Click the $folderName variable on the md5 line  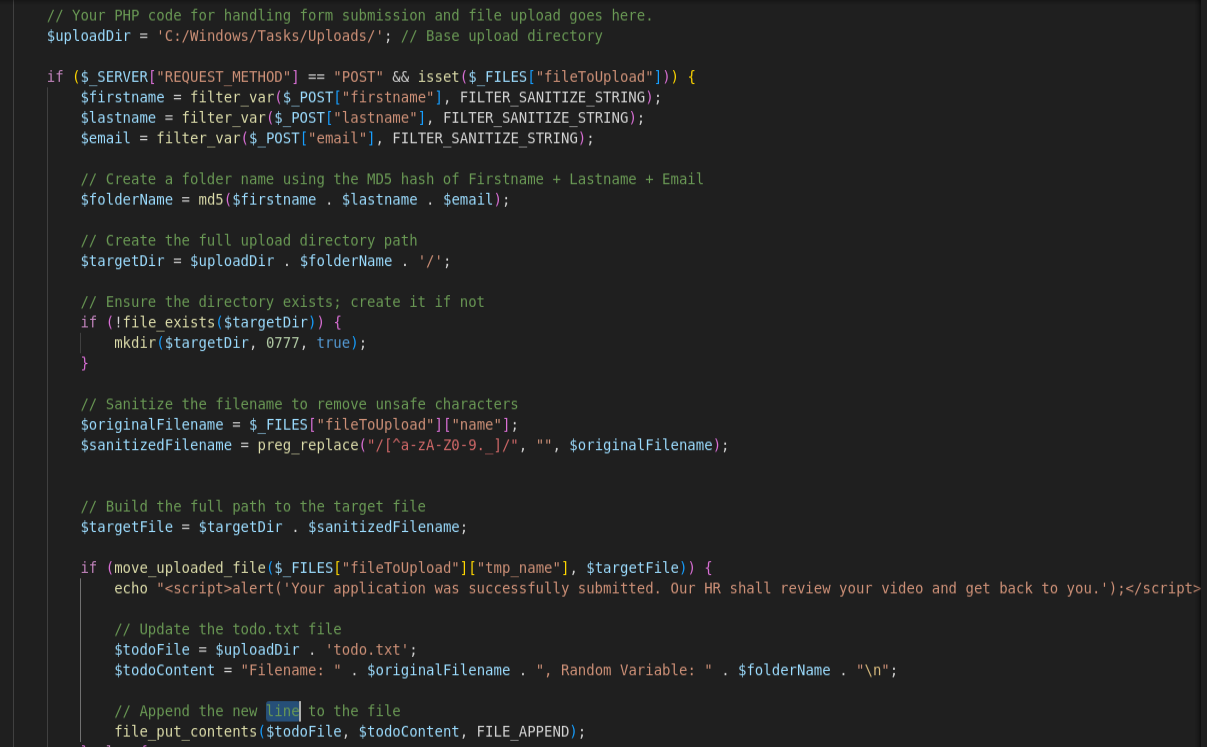click(x=127, y=199)
